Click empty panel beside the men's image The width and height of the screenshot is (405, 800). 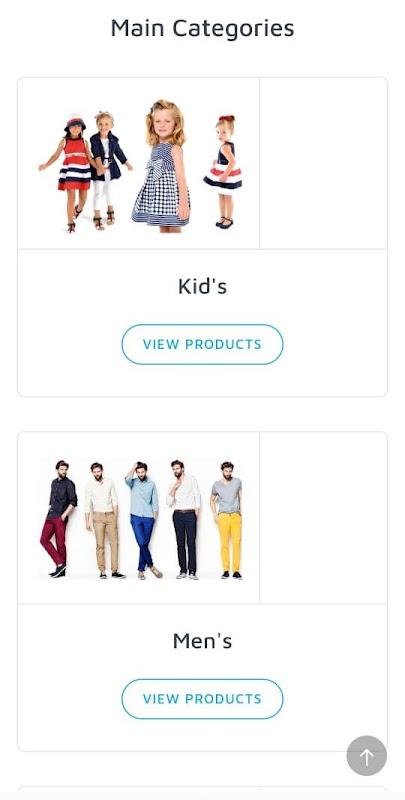(323, 518)
